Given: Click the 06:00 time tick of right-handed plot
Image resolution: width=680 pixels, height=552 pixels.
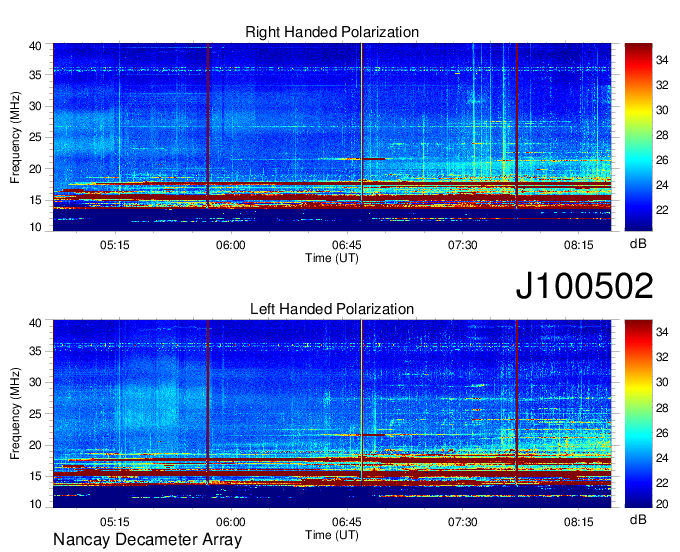Looking at the screenshot, I should (x=231, y=245).
